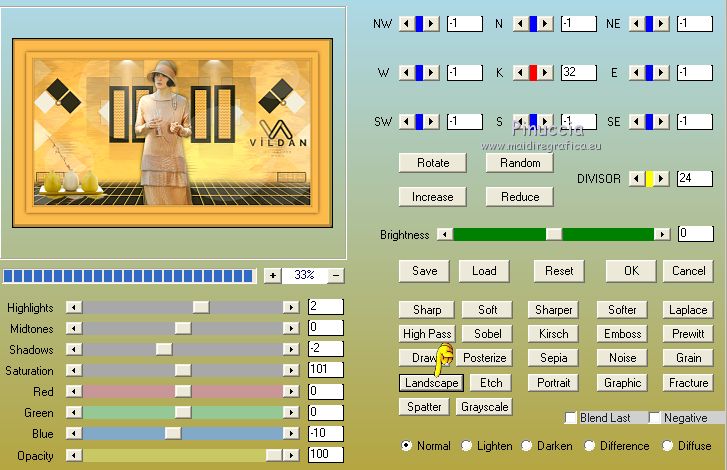Choose the Difference radio option

point(591,446)
